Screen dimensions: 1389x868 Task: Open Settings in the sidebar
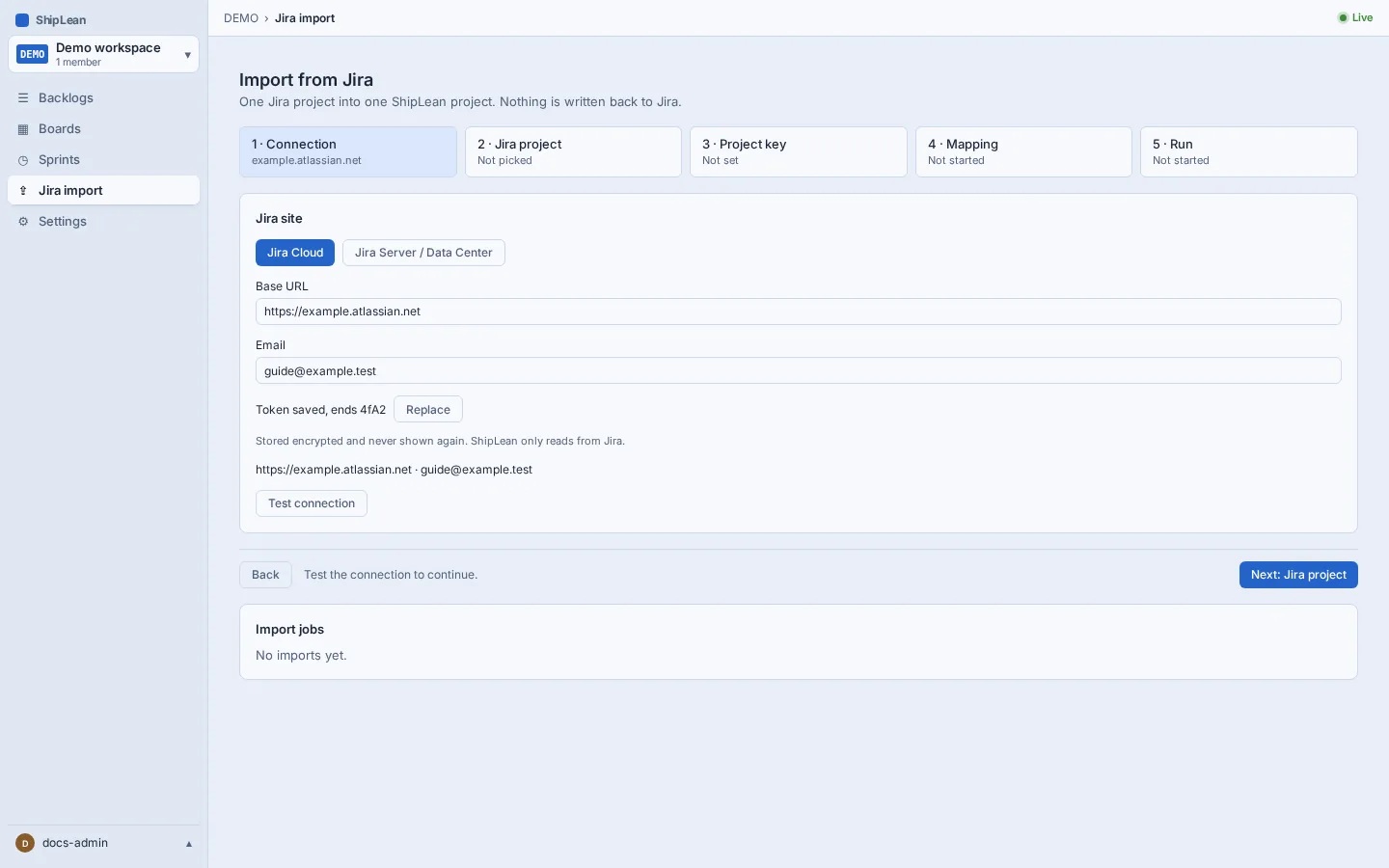(104, 222)
